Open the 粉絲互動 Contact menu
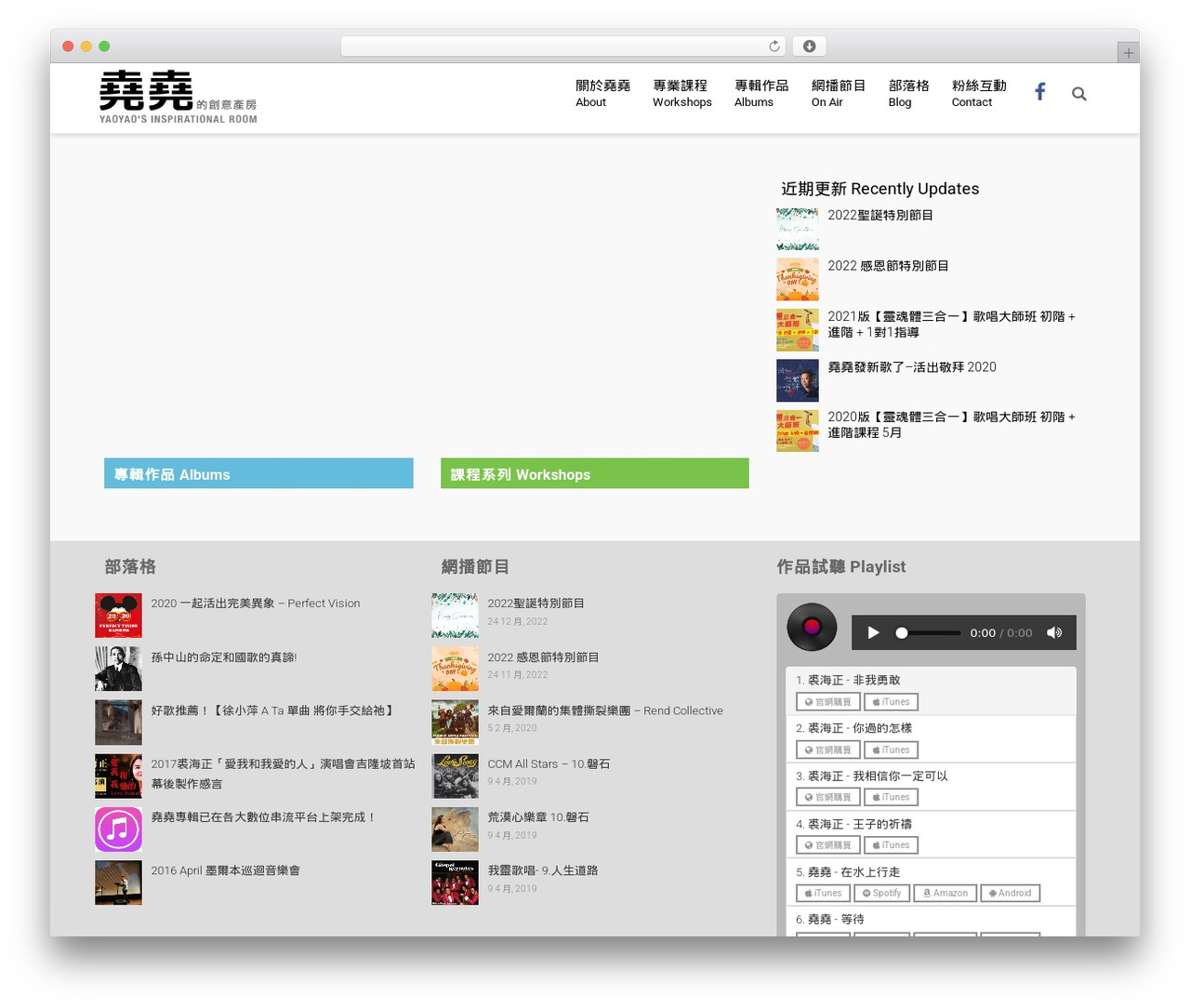Screen dimensions: 1190x1008 point(978,93)
